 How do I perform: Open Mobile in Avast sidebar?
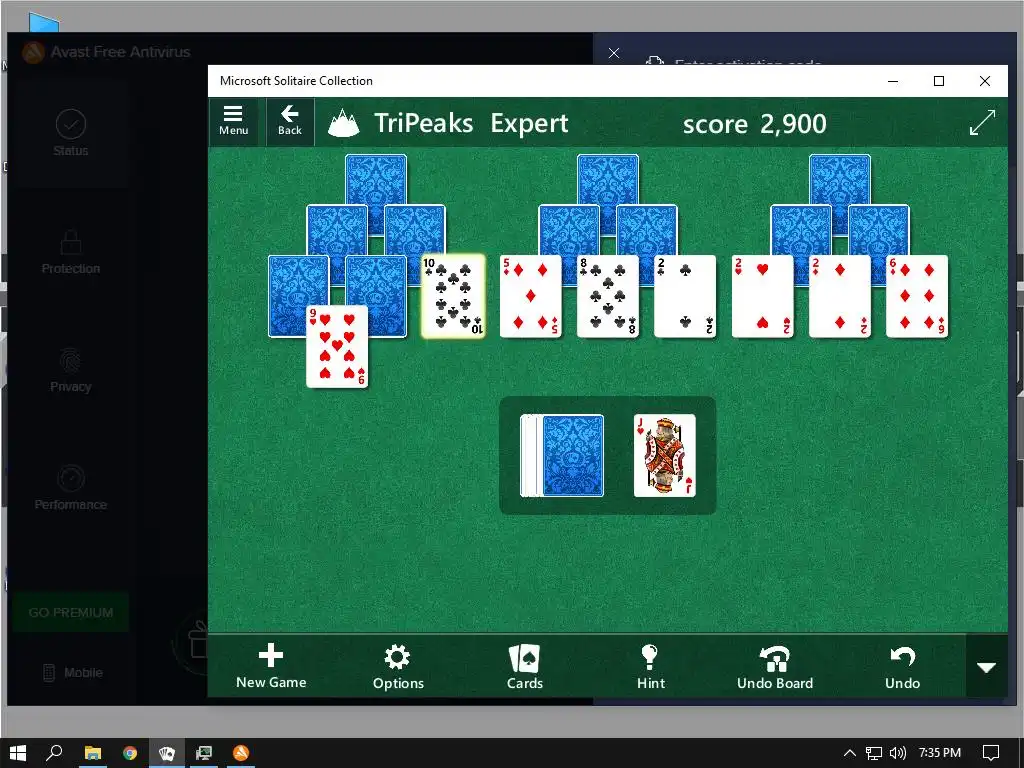click(x=73, y=672)
